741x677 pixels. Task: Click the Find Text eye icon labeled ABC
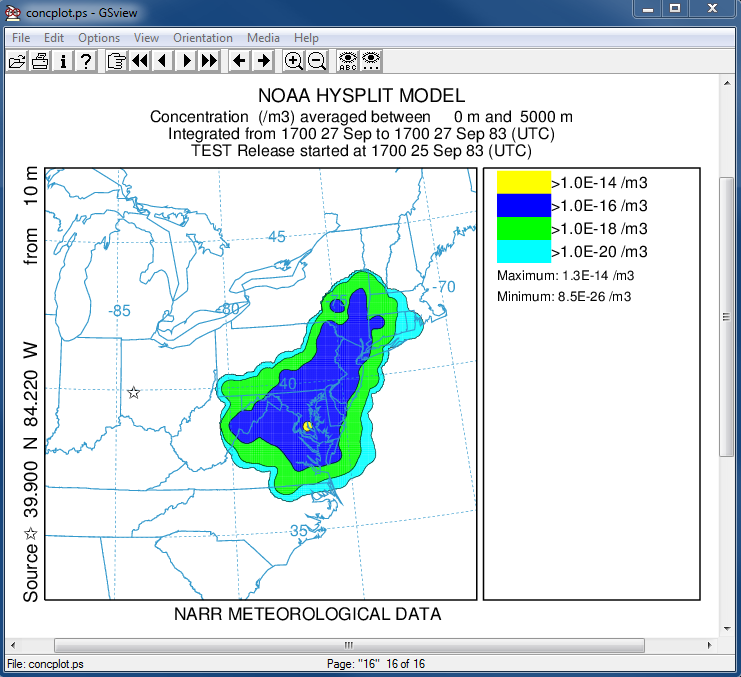tap(347, 61)
